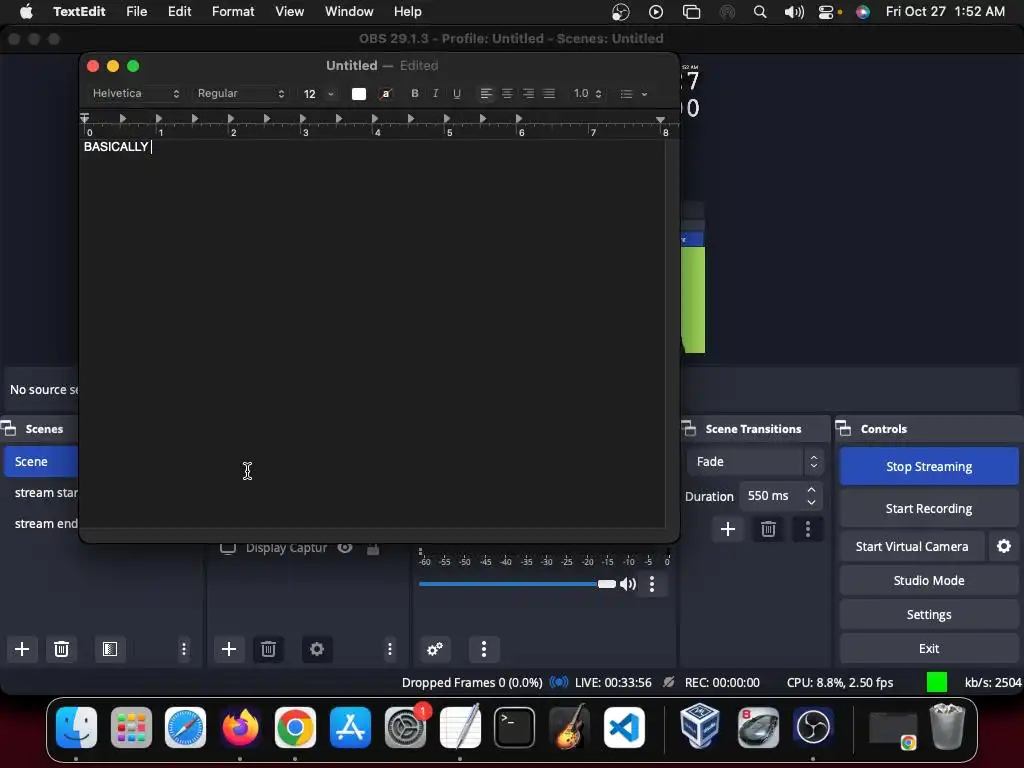Increase transition duration with up arrow

coord(811,489)
